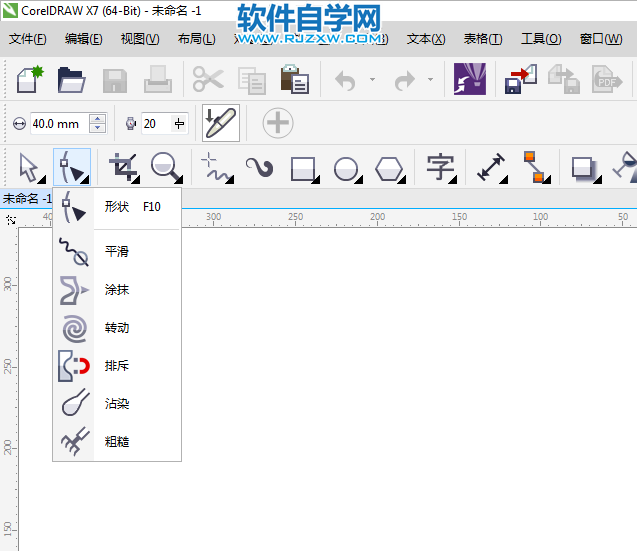Click the Publish to PDF icon
This screenshot has width=637, height=551.
tap(607, 79)
